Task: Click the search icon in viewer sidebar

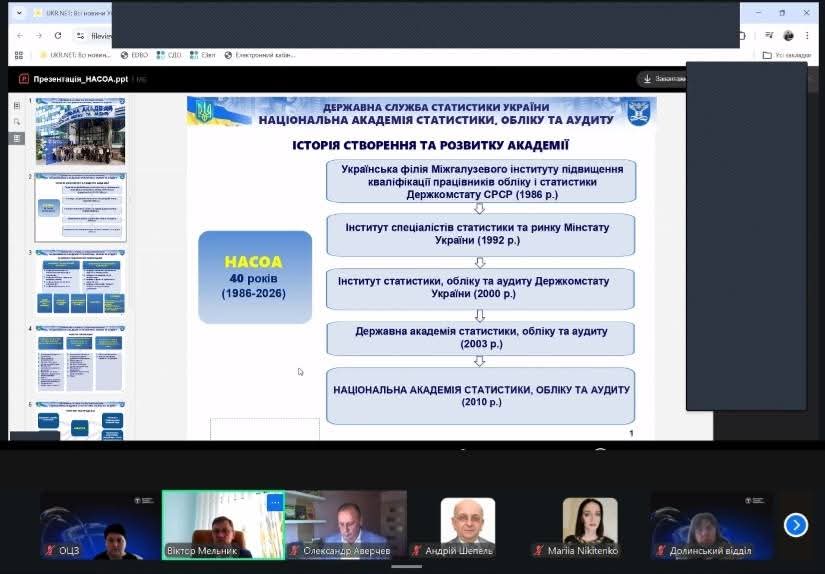Action: [x=17, y=121]
